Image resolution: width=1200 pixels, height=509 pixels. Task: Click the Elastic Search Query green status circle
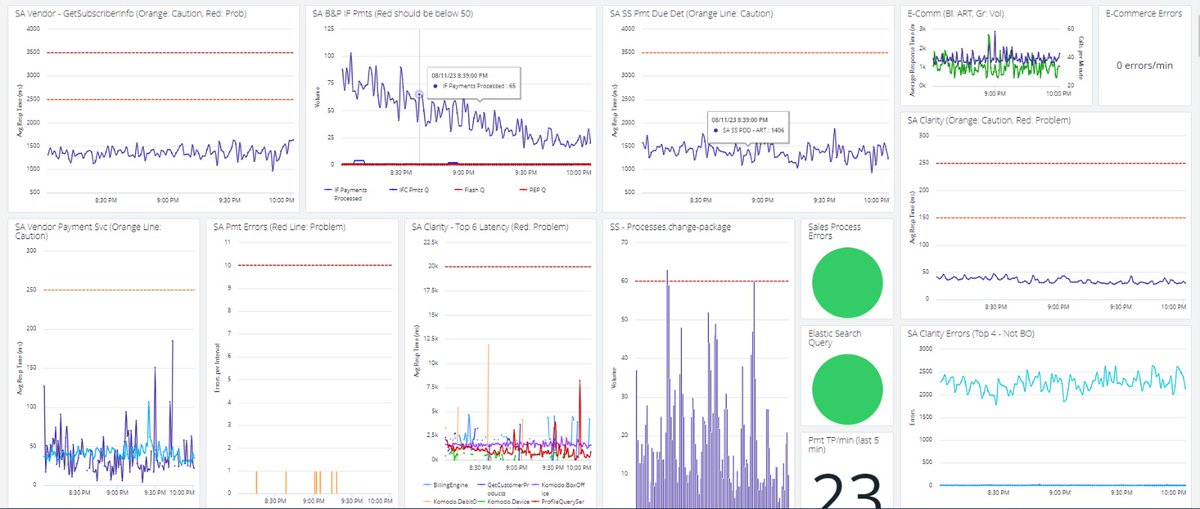click(847, 388)
